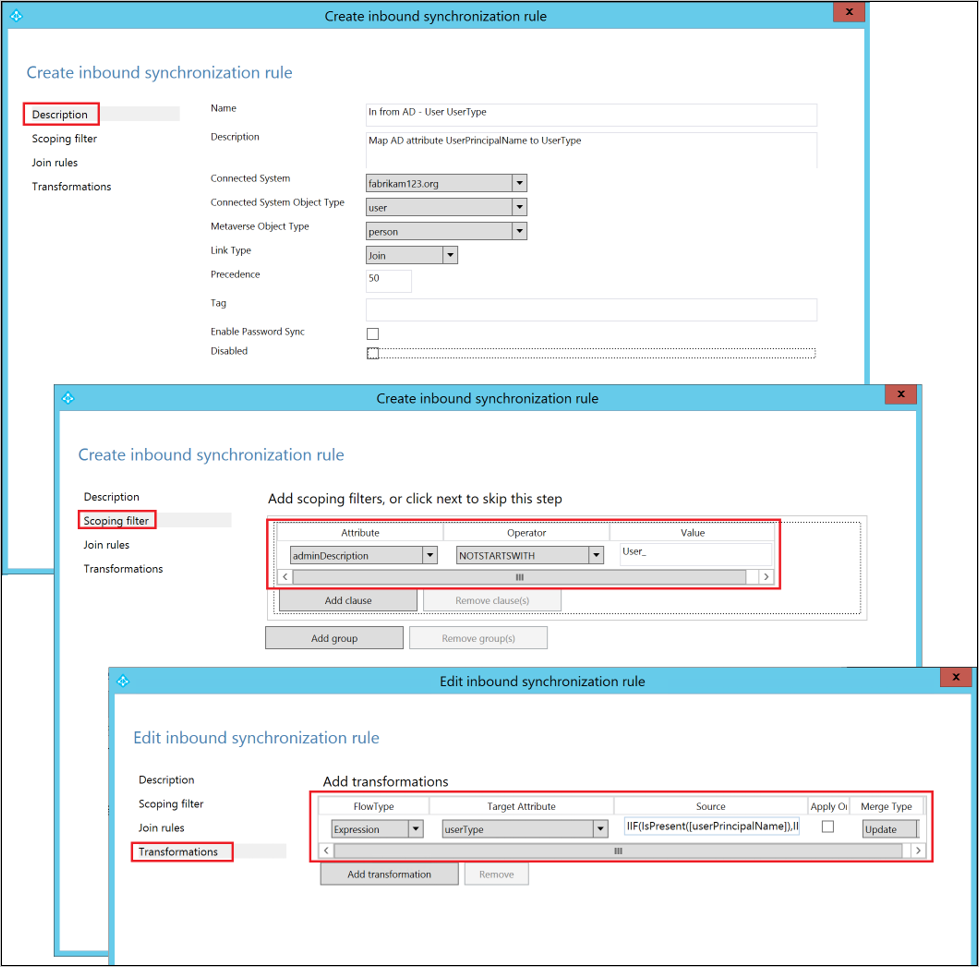The width and height of the screenshot is (979, 967).
Task: Toggle the Disabled checkbox
Action: 373,352
